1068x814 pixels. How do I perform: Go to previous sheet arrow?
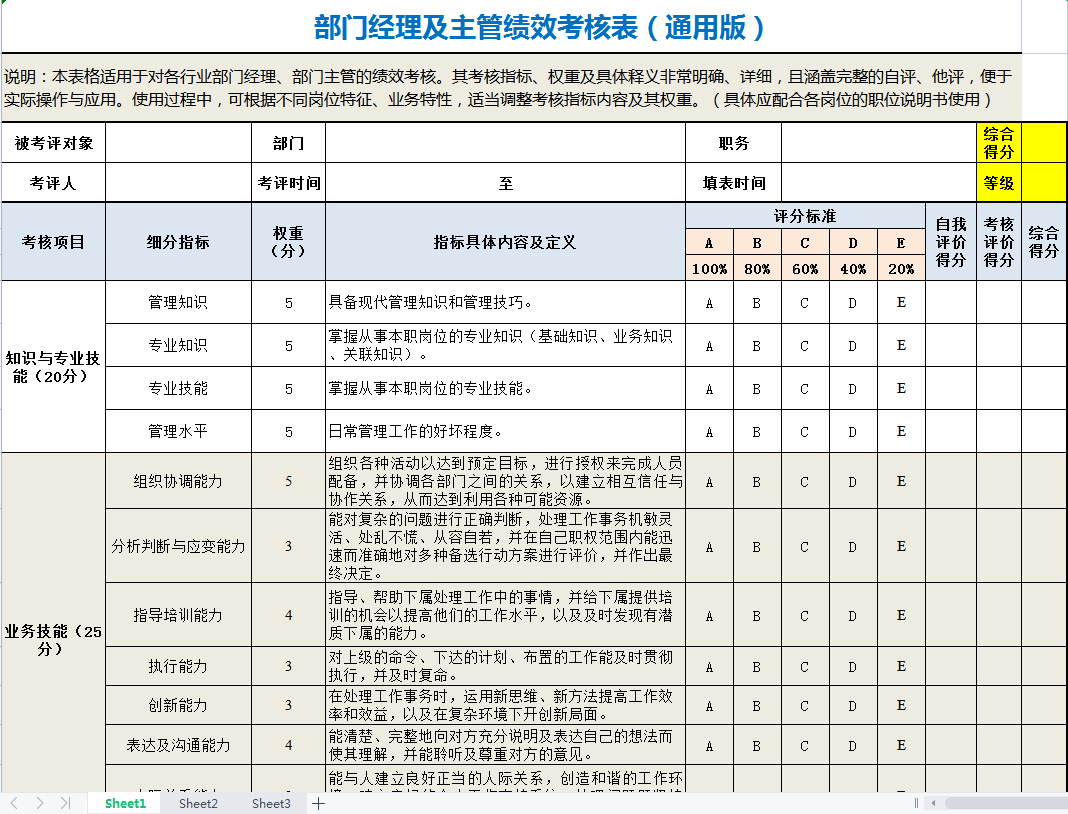coord(14,803)
